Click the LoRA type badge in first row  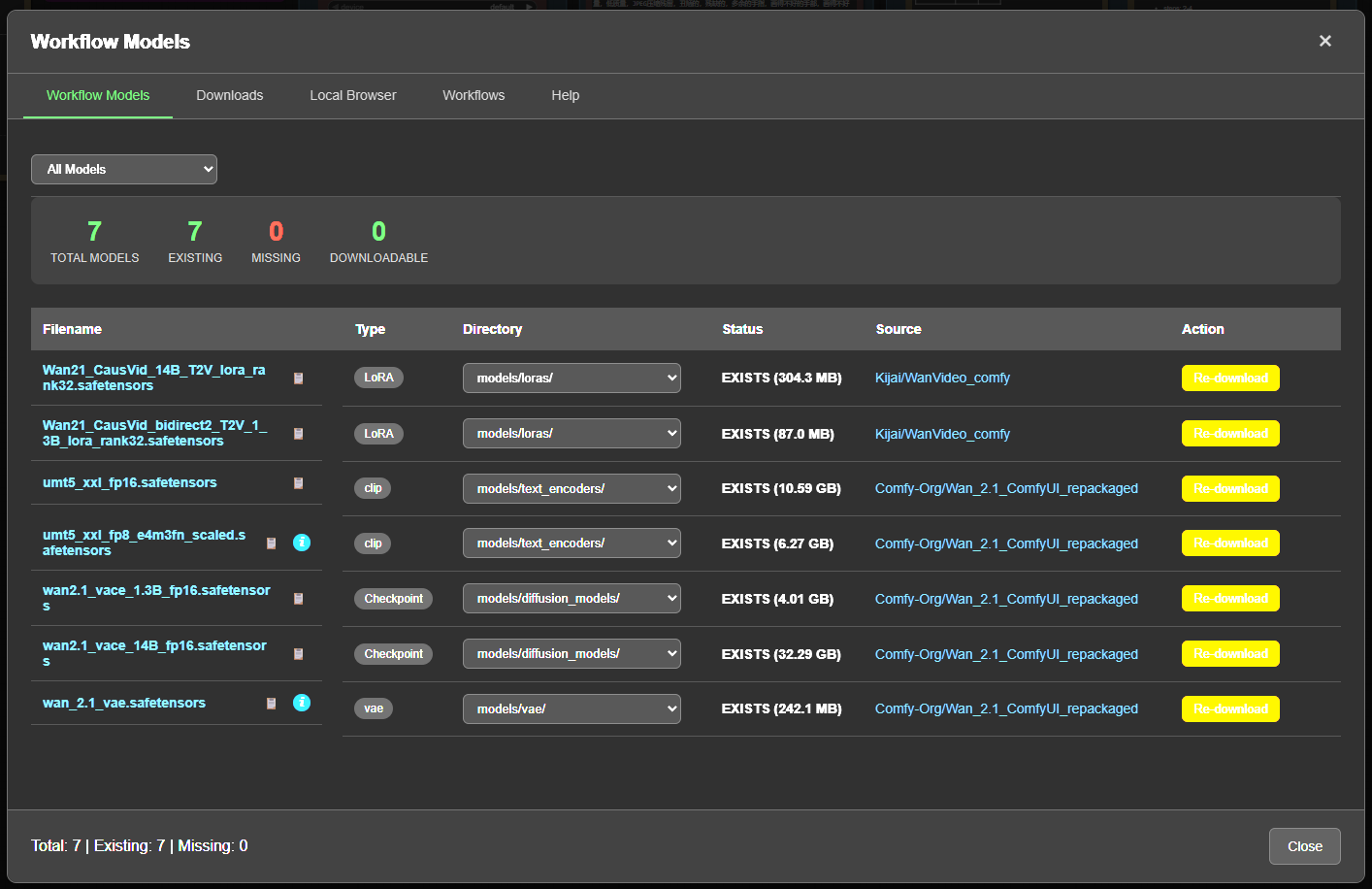coord(378,378)
